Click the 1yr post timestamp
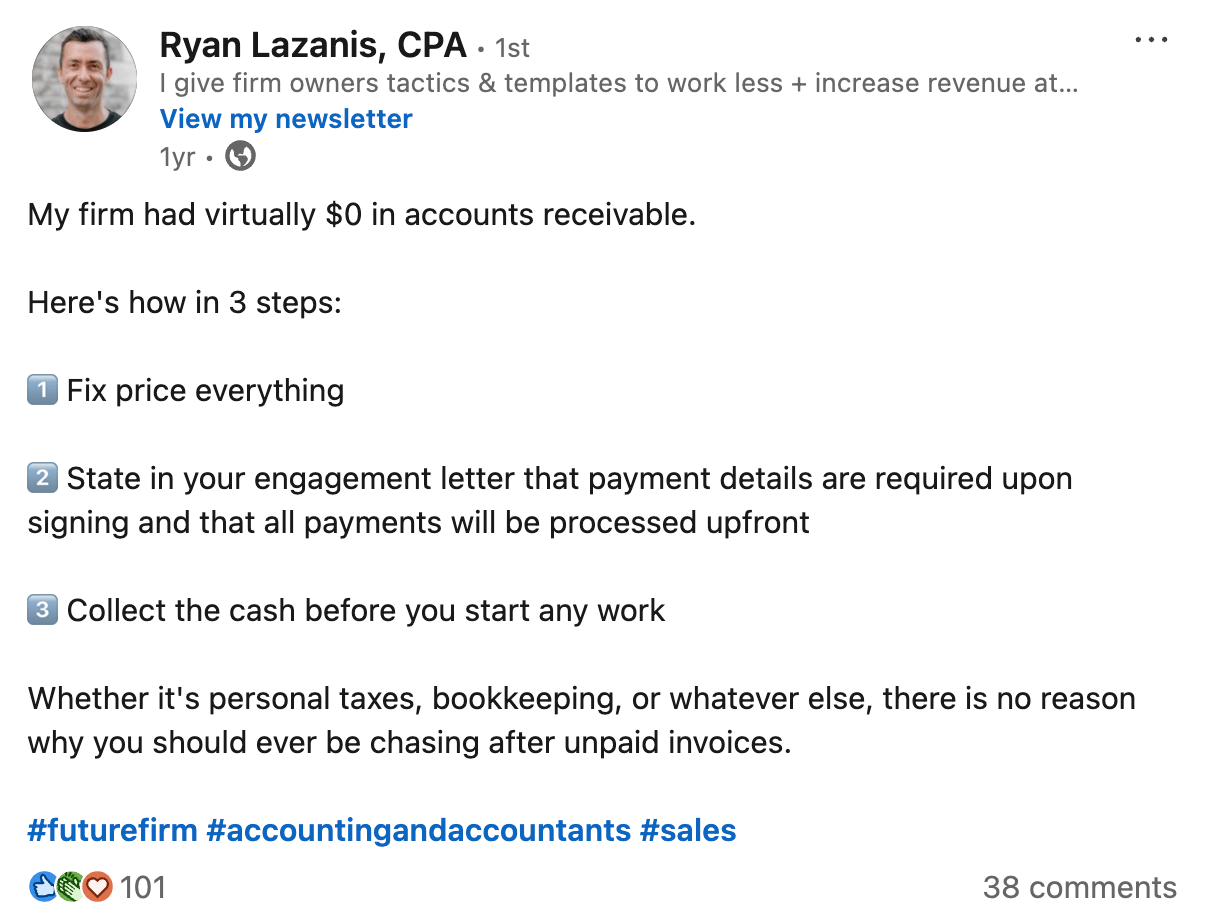 [x=176, y=156]
